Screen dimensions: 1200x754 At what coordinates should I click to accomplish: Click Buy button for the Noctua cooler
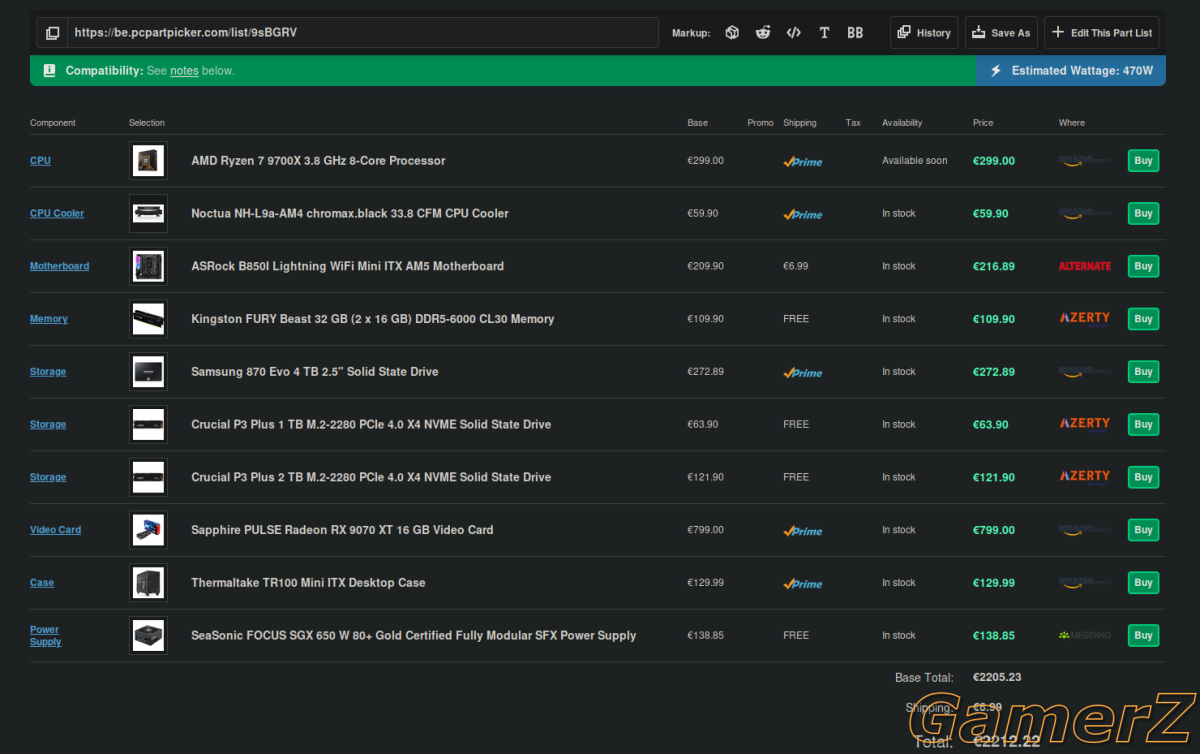[x=1143, y=214]
